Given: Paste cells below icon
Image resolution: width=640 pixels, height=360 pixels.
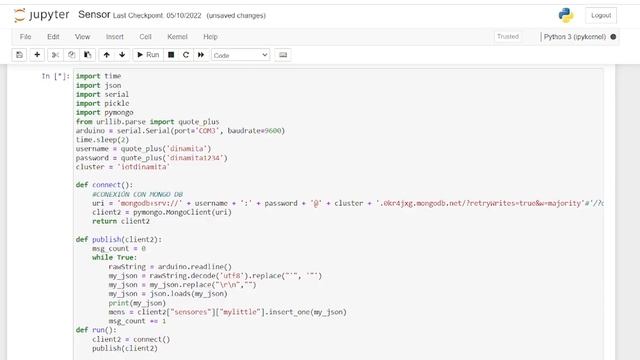Looking at the screenshot, I should point(87,55).
